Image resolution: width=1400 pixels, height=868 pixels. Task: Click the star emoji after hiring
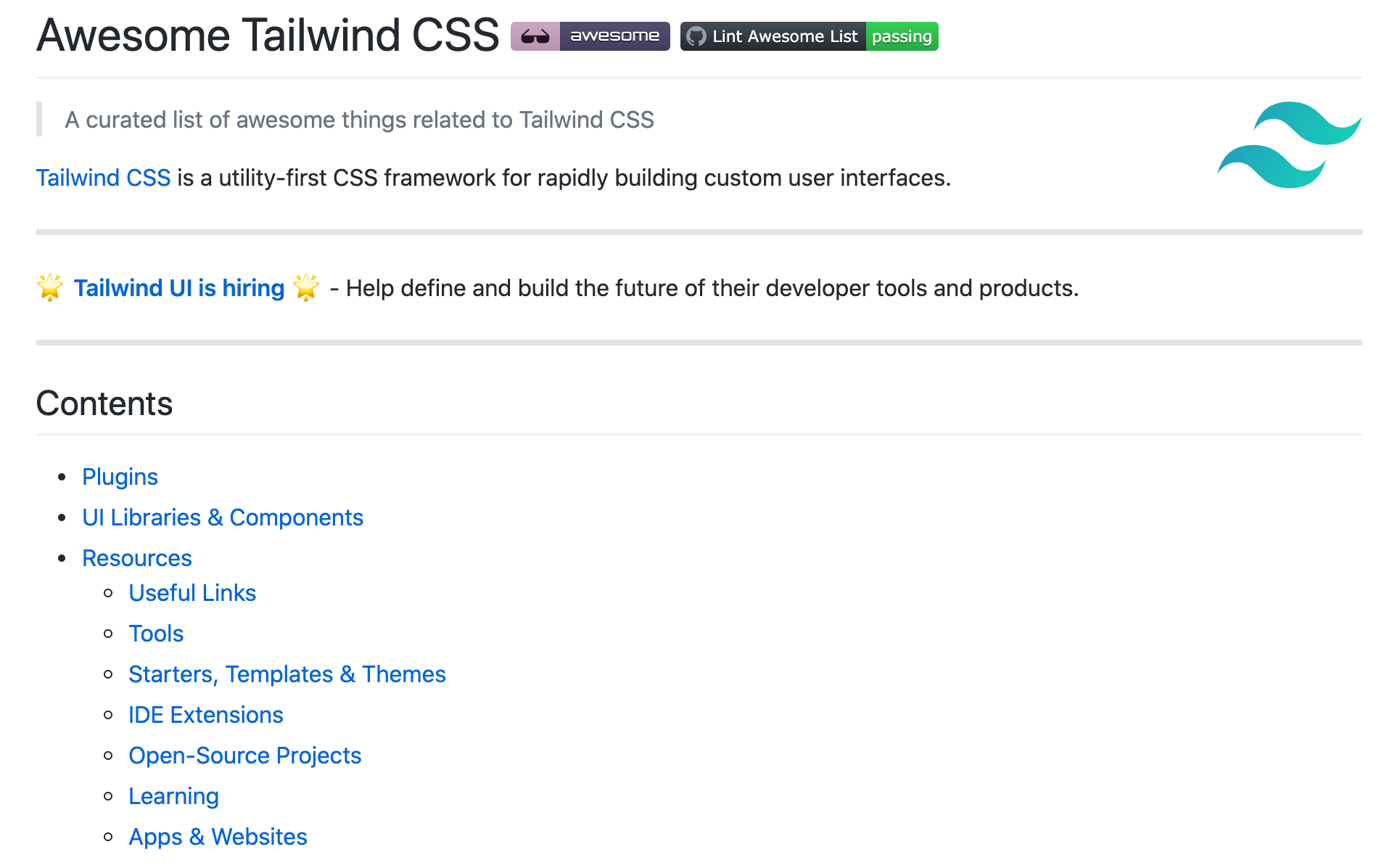point(306,288)
